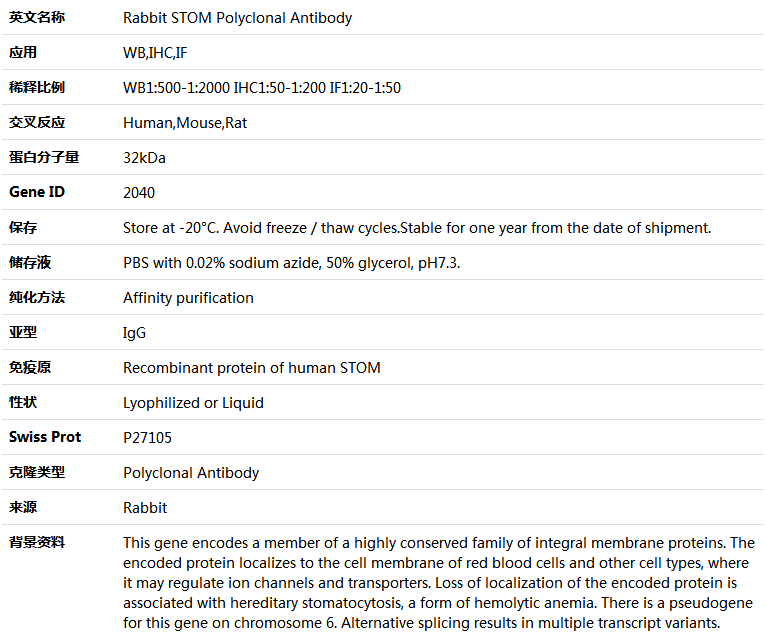The height and width of the screenshot is (643, 766).
Task: Click the '32kDa' molecular weight value
Action: pyautogui.click(x=144, y=158)
